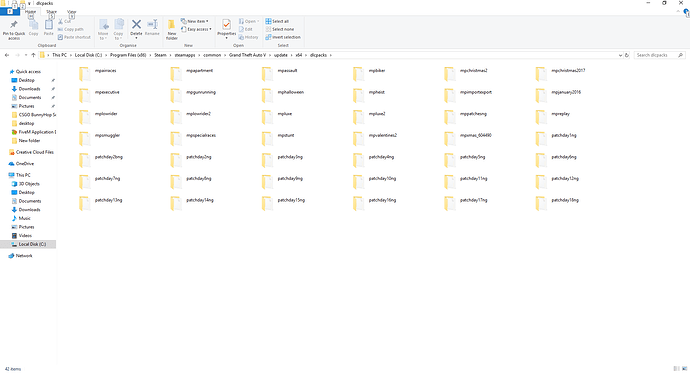
Task: Click Pin to Quick access icon
Action: click(x=14, y=29)
